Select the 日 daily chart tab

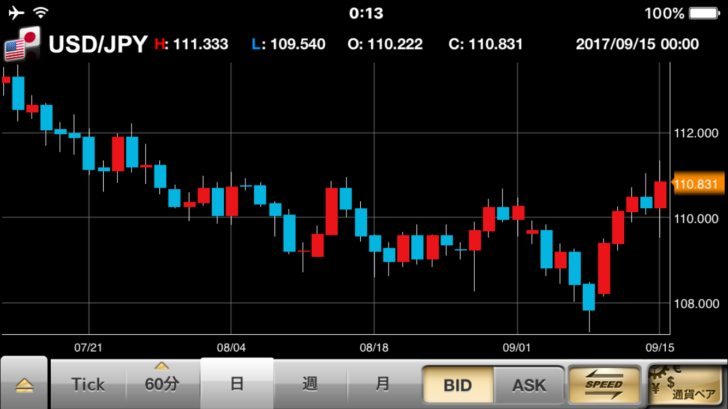click(x=237, y=384)
